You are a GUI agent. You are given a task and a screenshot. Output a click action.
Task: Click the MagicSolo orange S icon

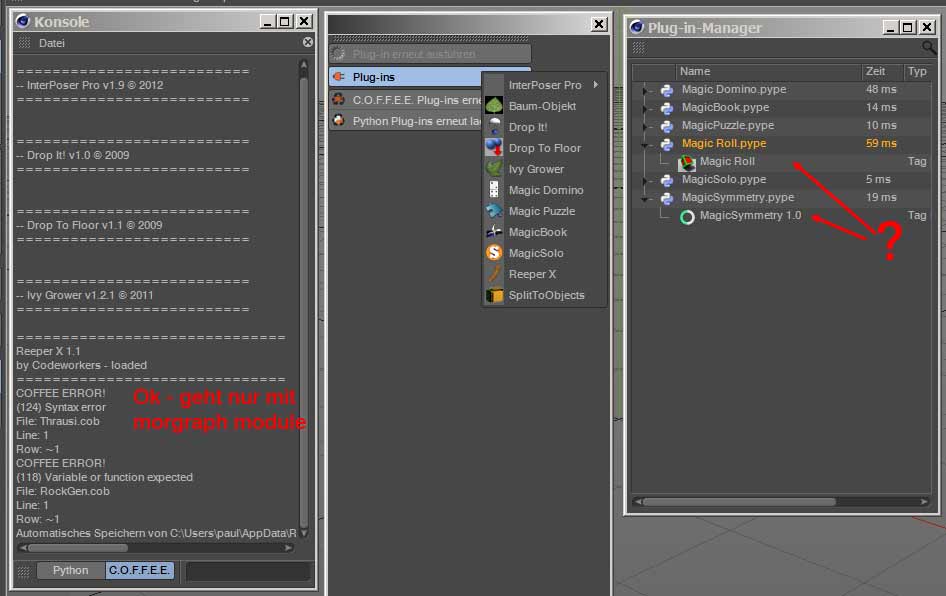[x=494, y=253]
